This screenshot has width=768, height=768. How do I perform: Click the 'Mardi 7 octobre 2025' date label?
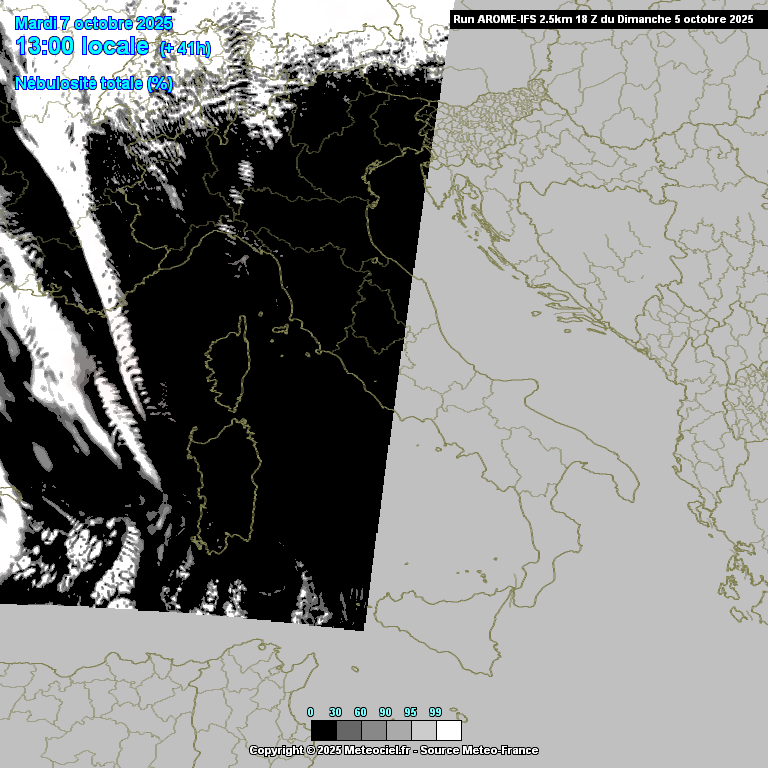coord(94,24)
